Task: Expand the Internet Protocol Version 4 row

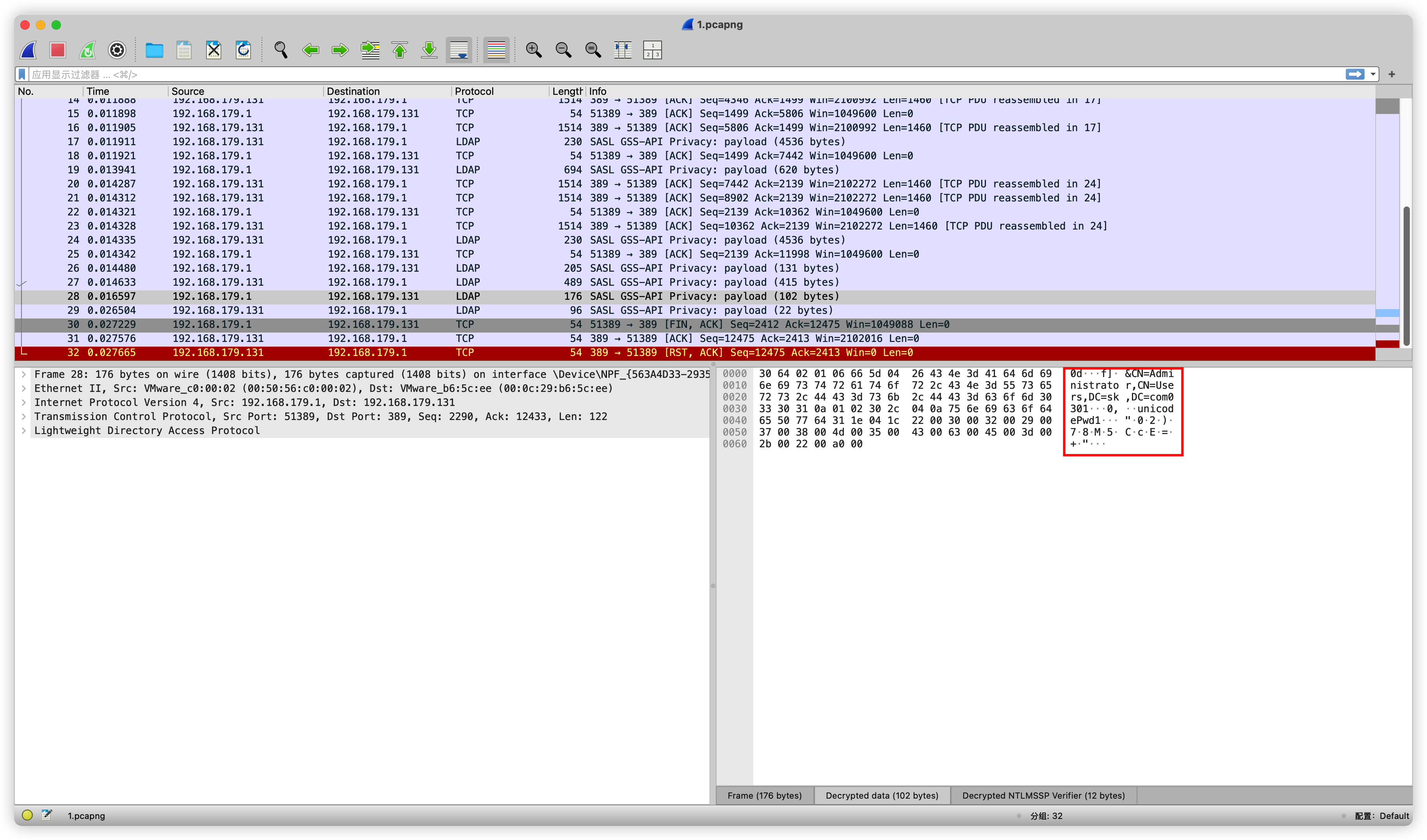Action: click(x=24, y=403)
